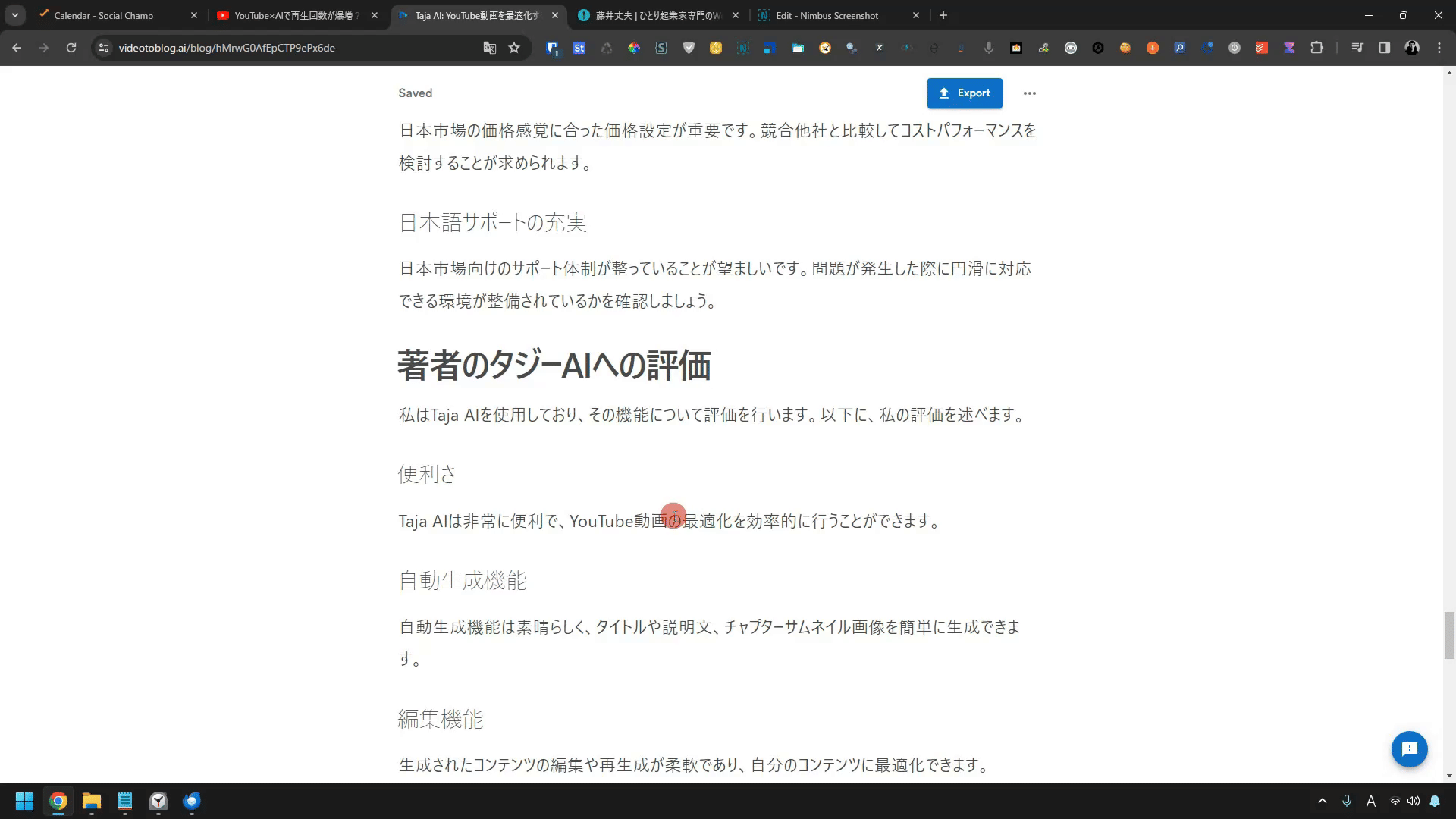Go back to previous page
The image size is (1456, 819).
[17, 48]
